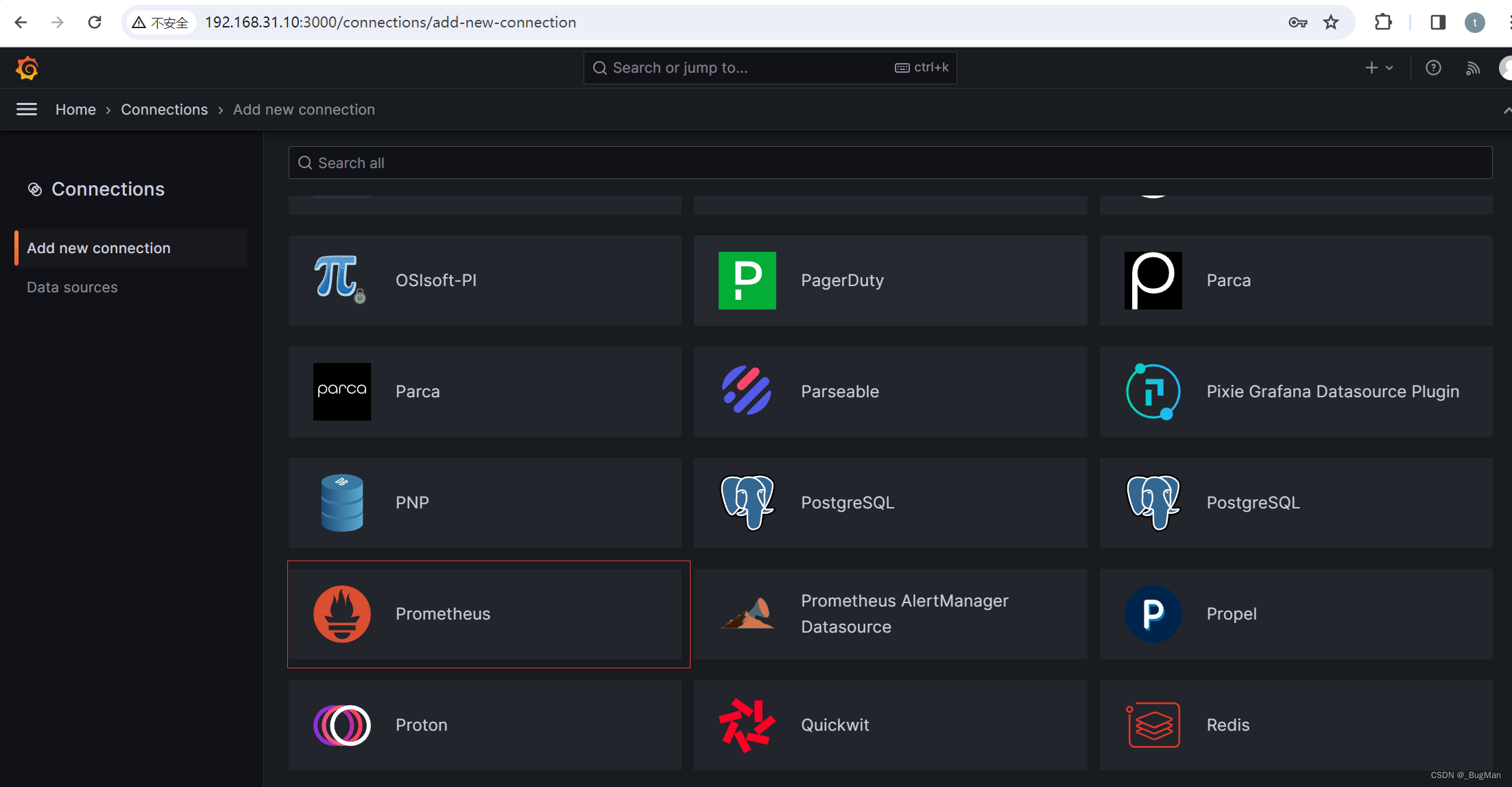Click the Parseable card label
The width and height of the screenshot is (1512, 787).
(x=840, y=392)
